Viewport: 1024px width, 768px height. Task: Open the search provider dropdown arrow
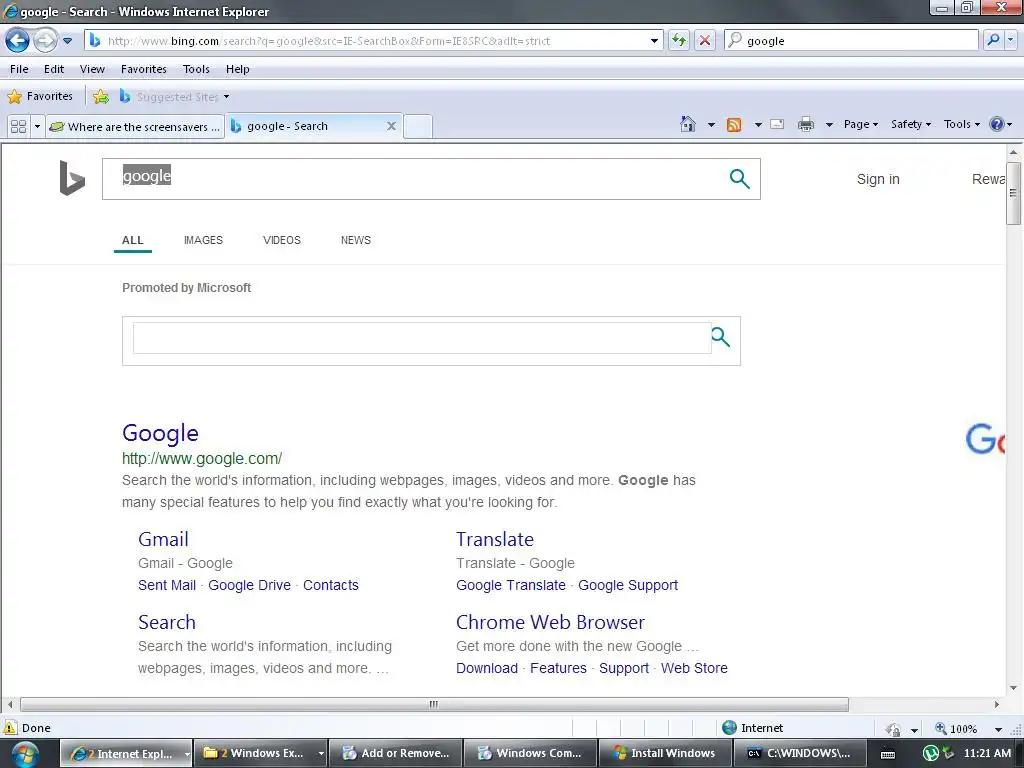1010,40
